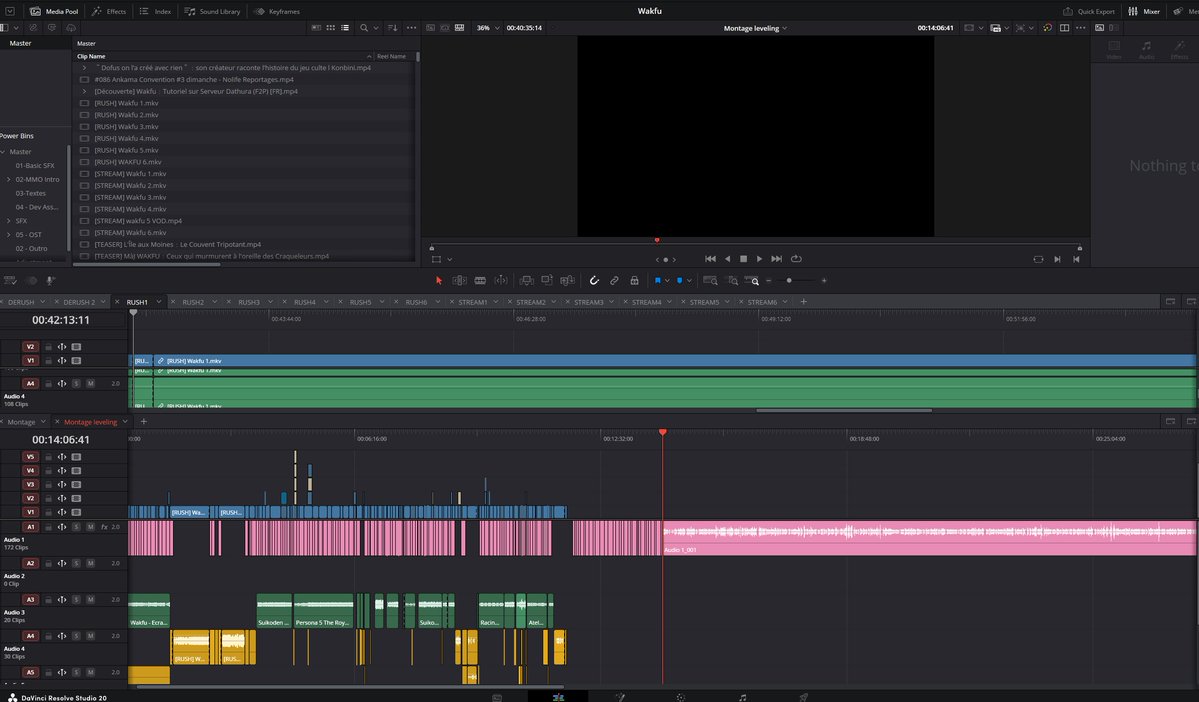The height and width of the screenshot is (702, 1199).
Task: Stop playback in the viewer
Action: pyautogui.click(x=743, y=259)
